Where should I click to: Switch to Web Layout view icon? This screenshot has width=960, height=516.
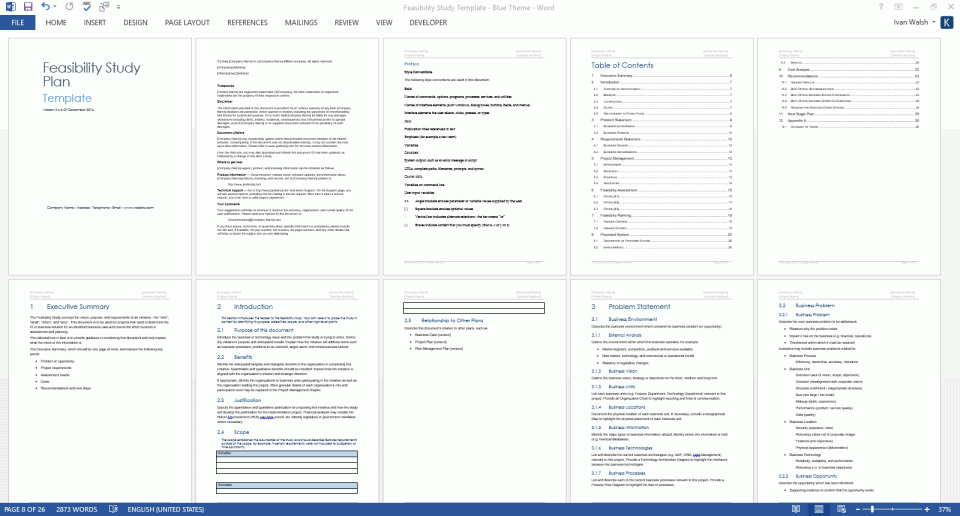click(x=841, y=509)
